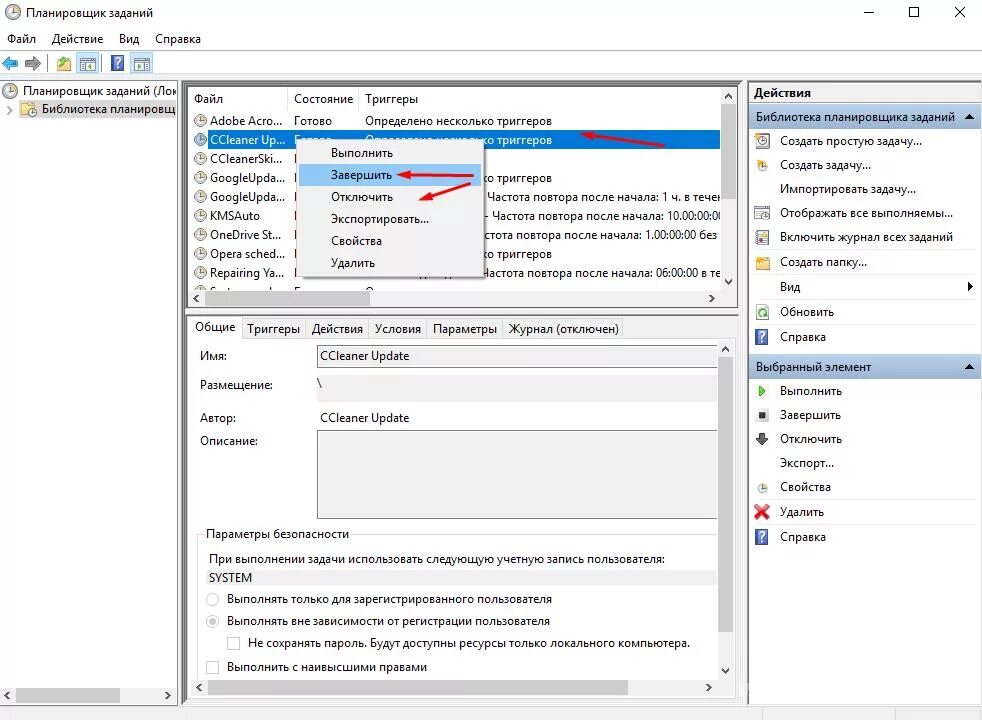Click the green Выполнить play icon

click(762, 391)
